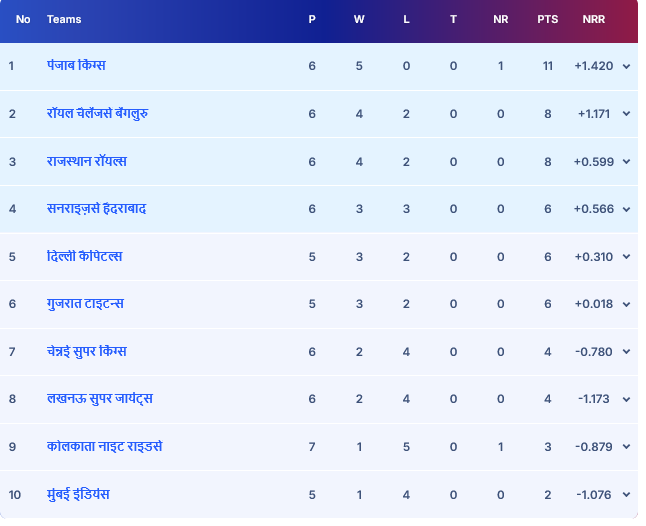
Task: Expand the मुंबई इंडियंस row chevron
Action: (626, 494)
